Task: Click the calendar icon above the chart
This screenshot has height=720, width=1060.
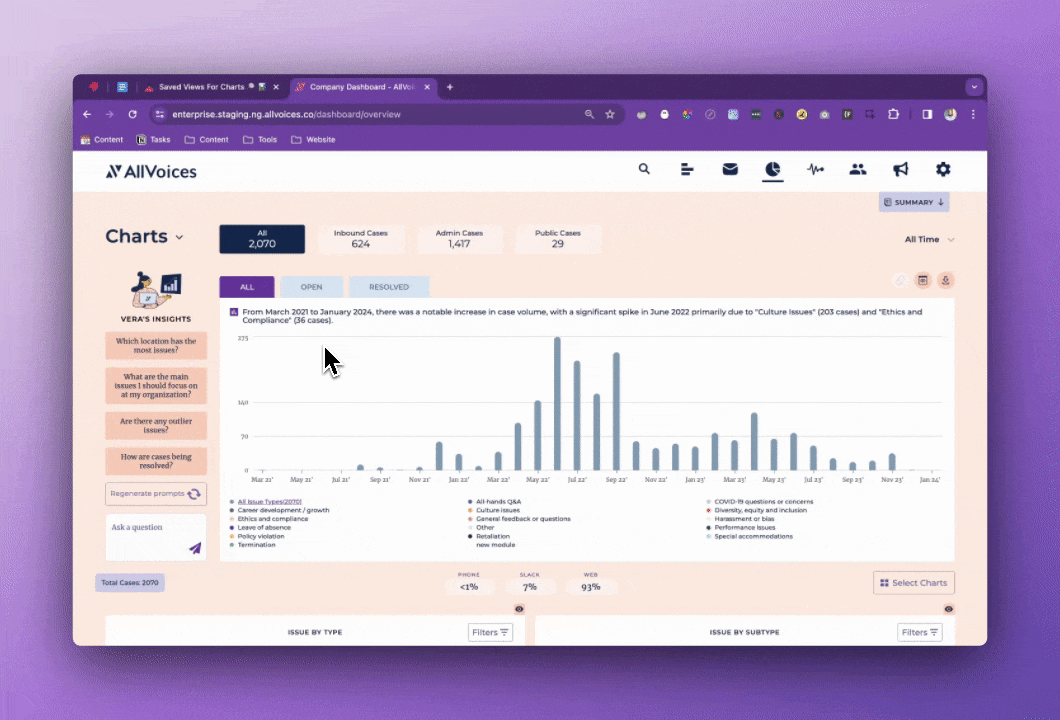Action: pyautogui.click(x=923, y=281)
